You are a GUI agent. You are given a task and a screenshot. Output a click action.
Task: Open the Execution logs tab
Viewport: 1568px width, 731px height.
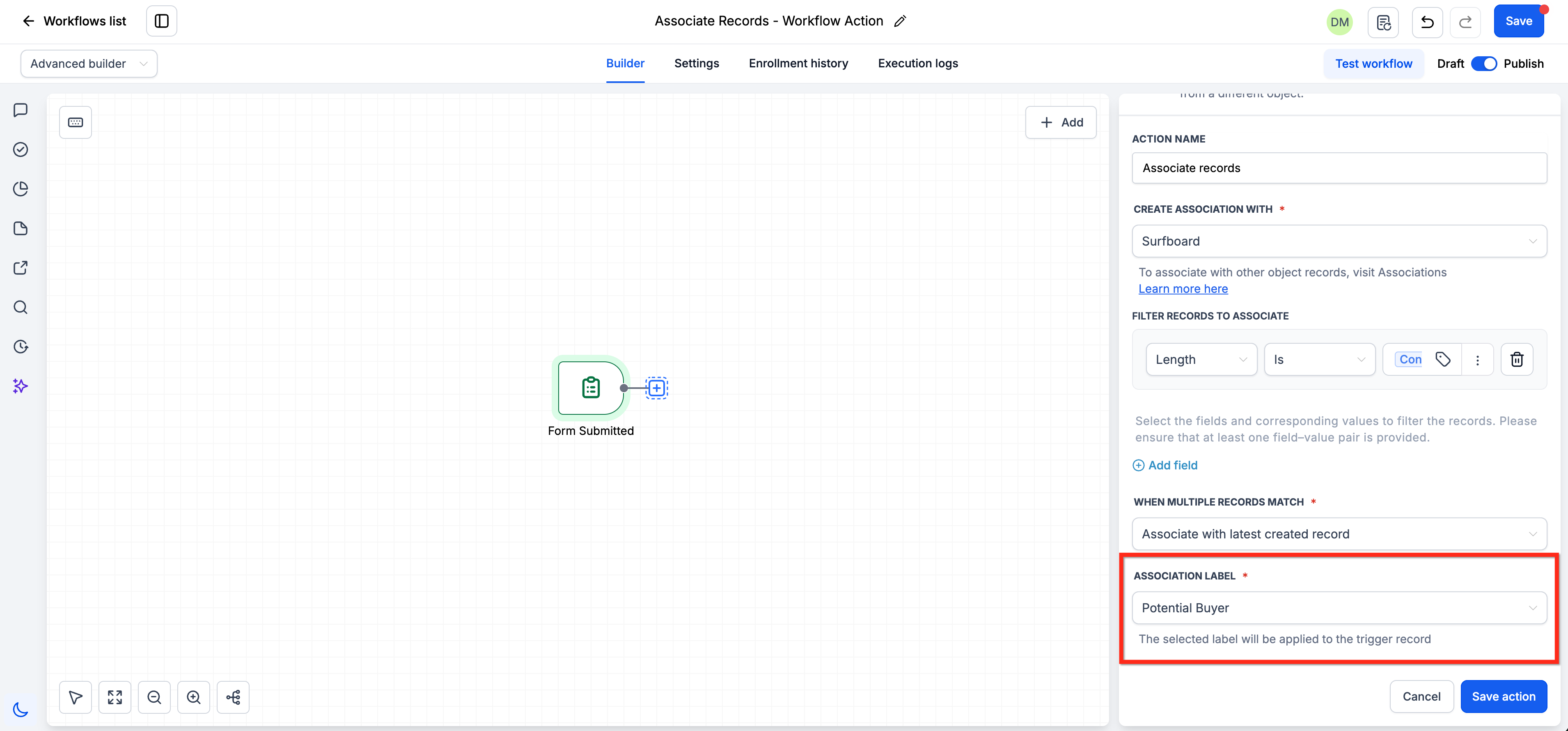click(x=918, y=63)
